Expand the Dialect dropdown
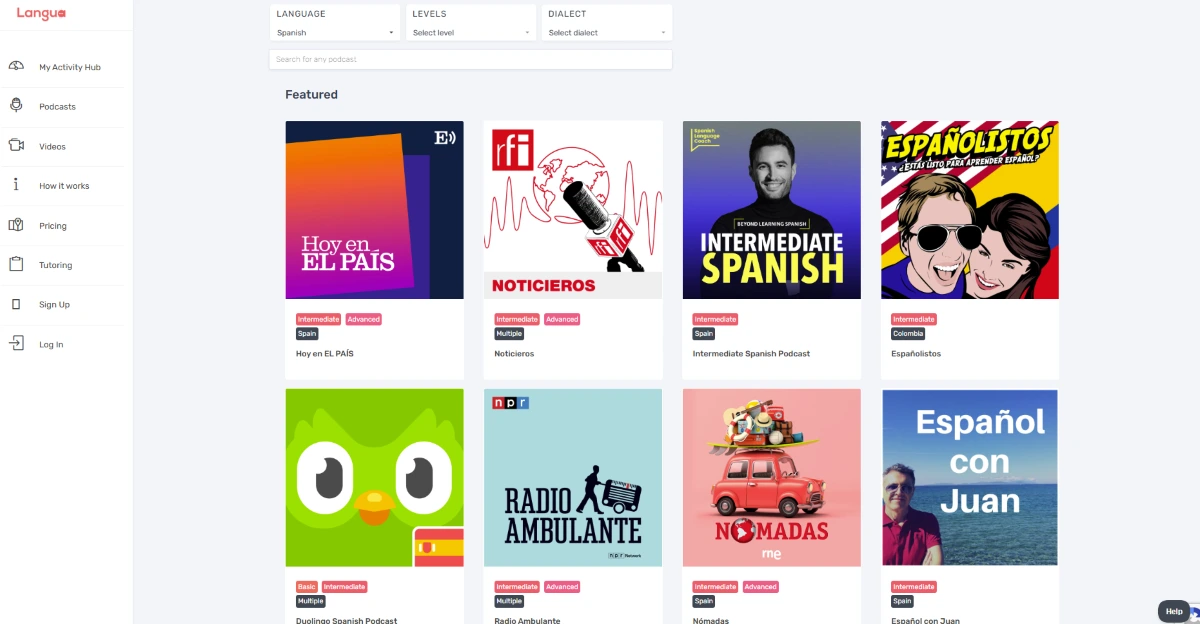 [x=608, y=32]
